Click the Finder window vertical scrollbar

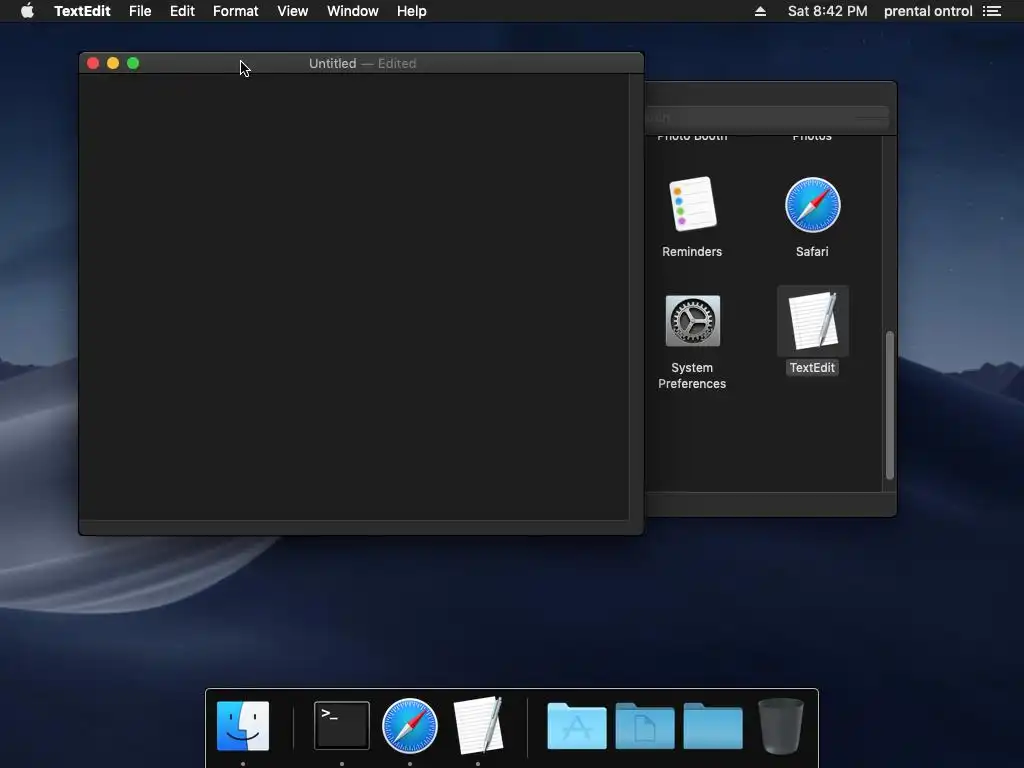click(889, 406)
